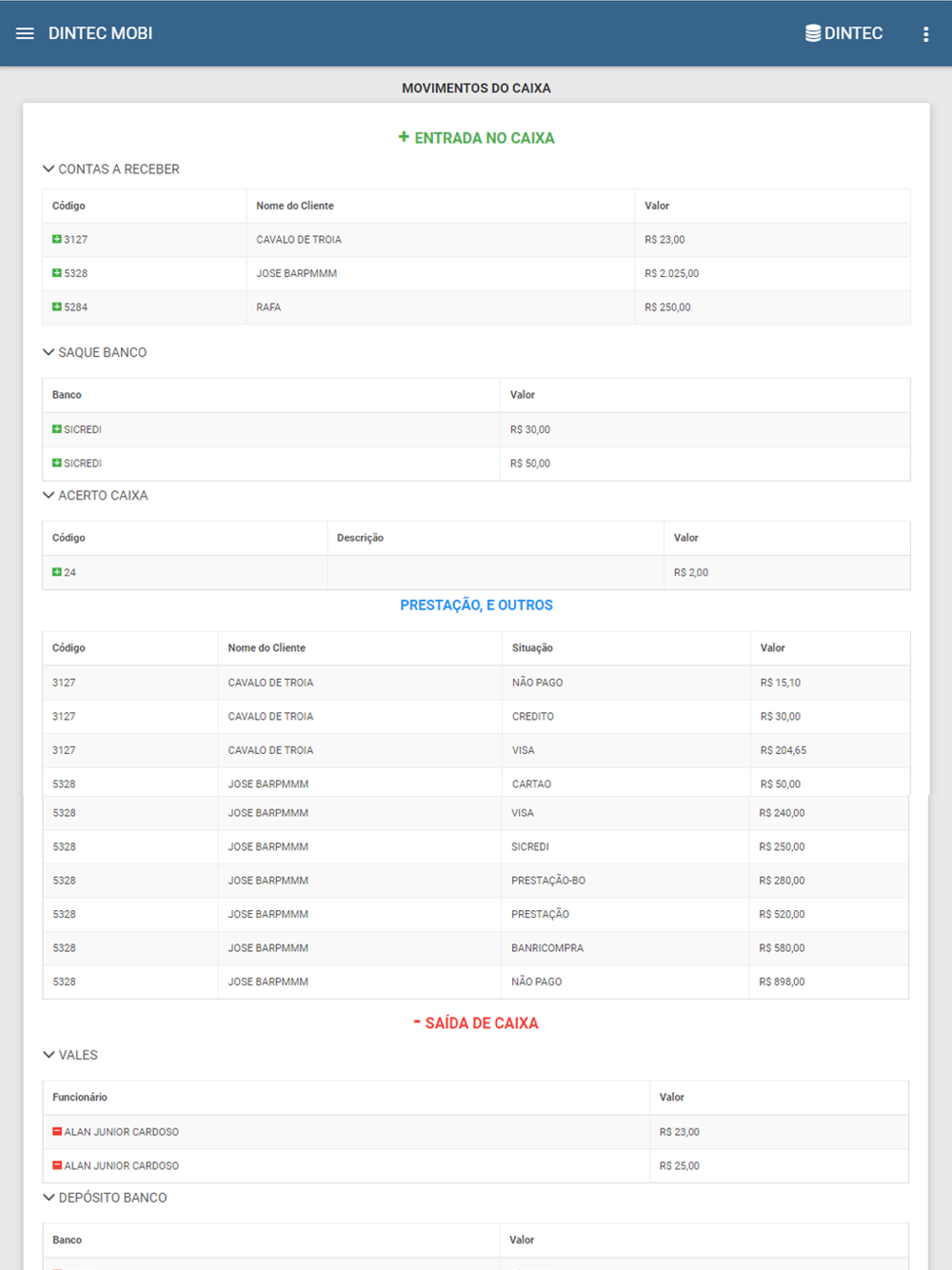This screenshot has width=952, height=1270.
Task: Select client JOSE BARPMMM in Contas a Receber
Action: pyautogui.click(x=296, y=273)
